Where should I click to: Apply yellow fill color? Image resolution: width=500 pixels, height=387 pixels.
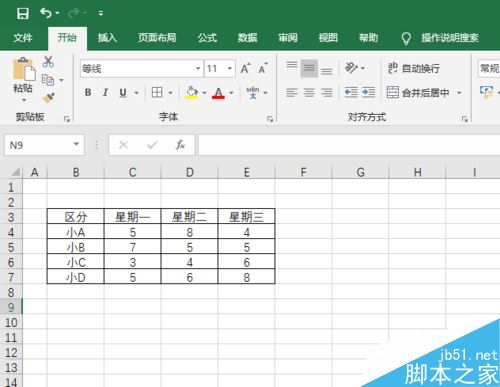192,93
